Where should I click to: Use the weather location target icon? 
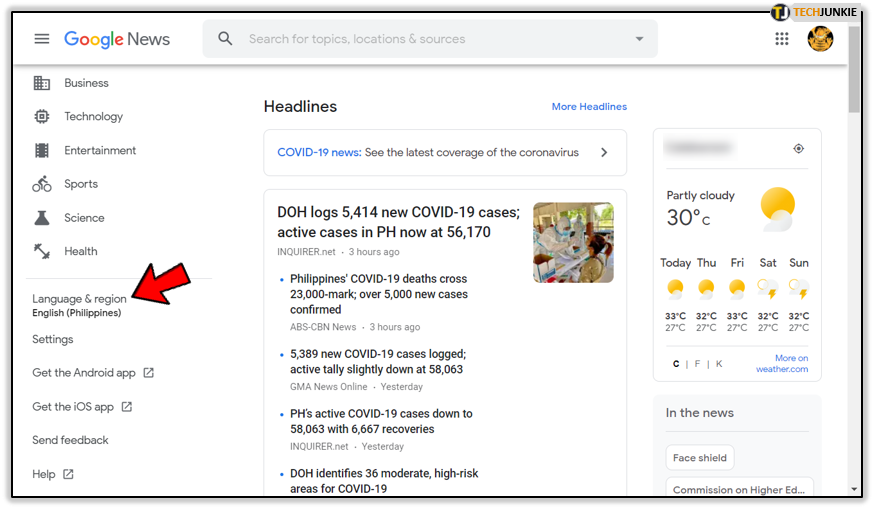tap(798, 148)
